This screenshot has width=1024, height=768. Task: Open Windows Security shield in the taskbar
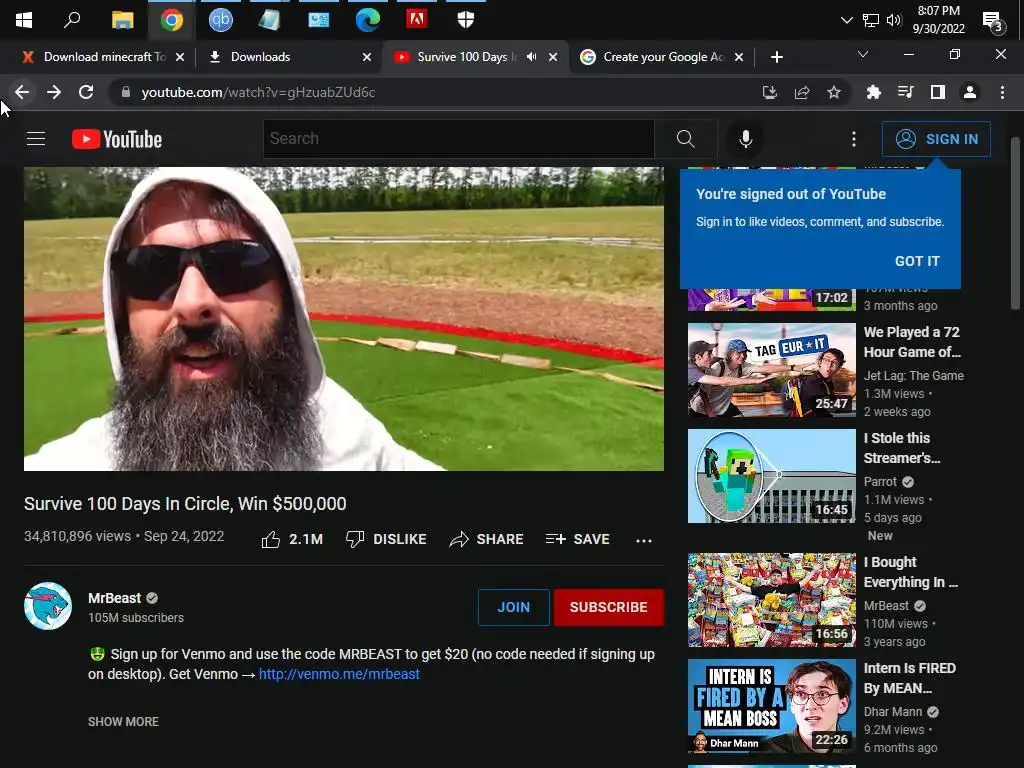[x=466, y=20]
